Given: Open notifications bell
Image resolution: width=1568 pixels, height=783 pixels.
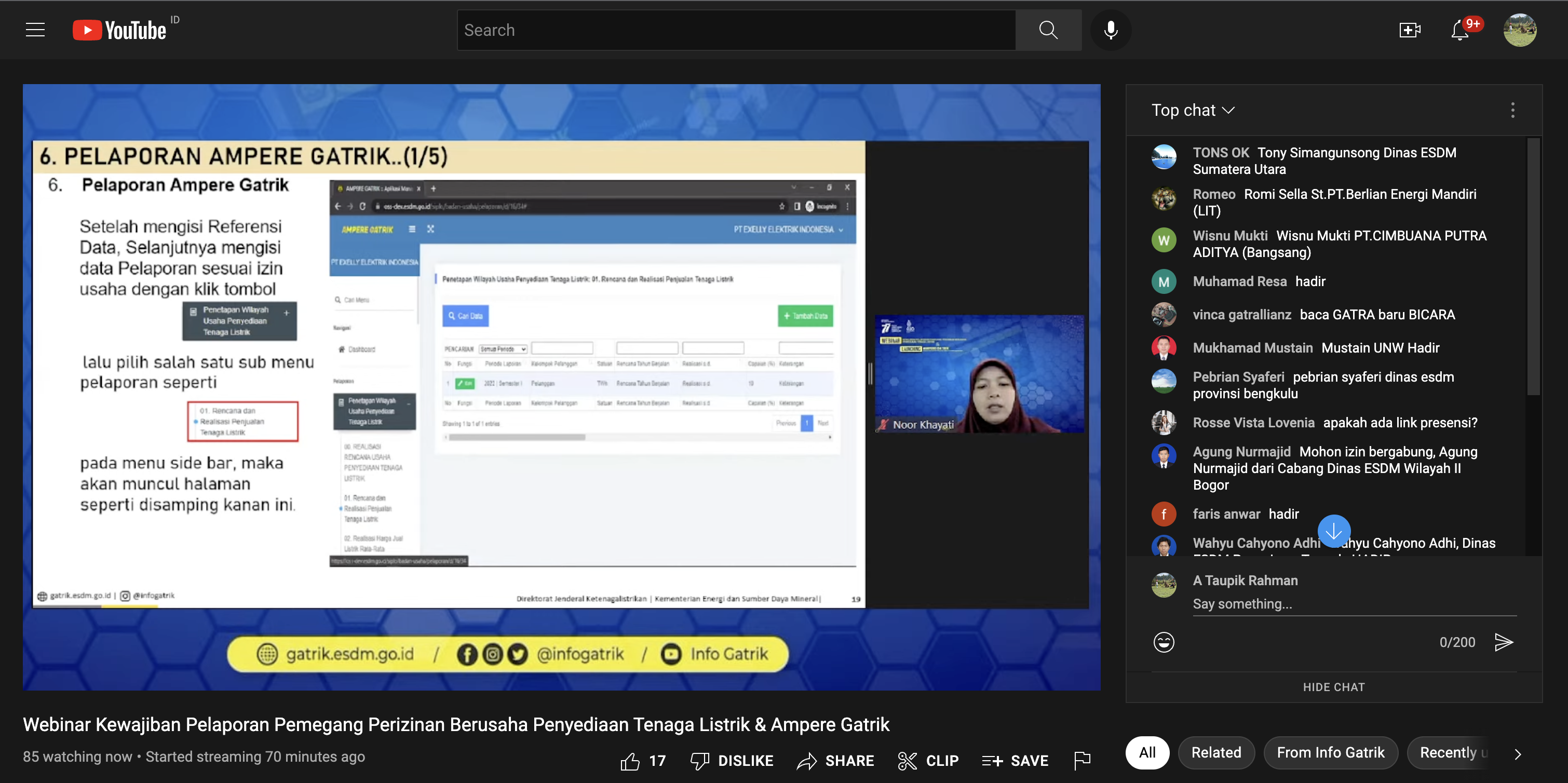Looking at the screenshot, I should [1459, 30].
